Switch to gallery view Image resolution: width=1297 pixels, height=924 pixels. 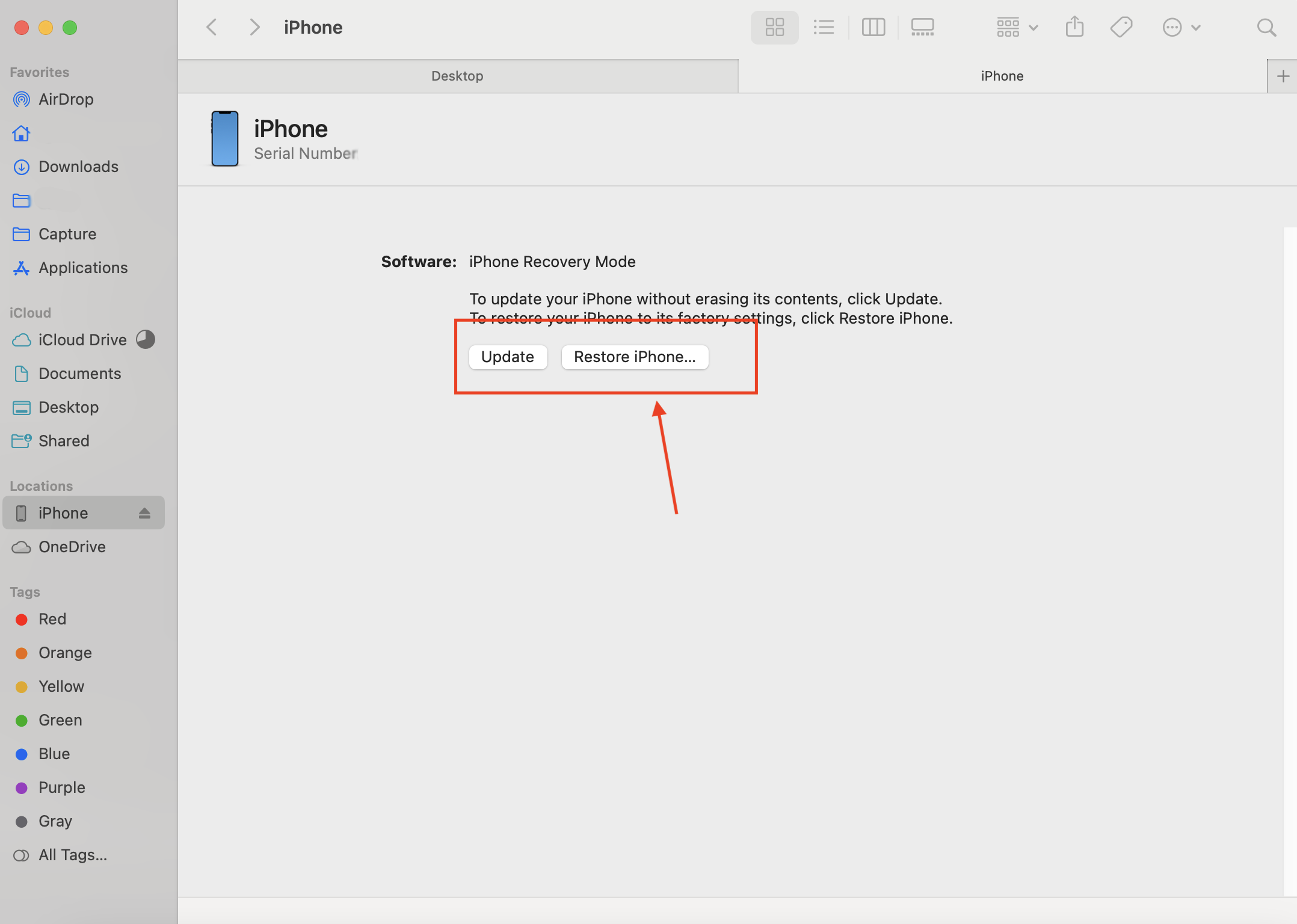tap(922, 27)
